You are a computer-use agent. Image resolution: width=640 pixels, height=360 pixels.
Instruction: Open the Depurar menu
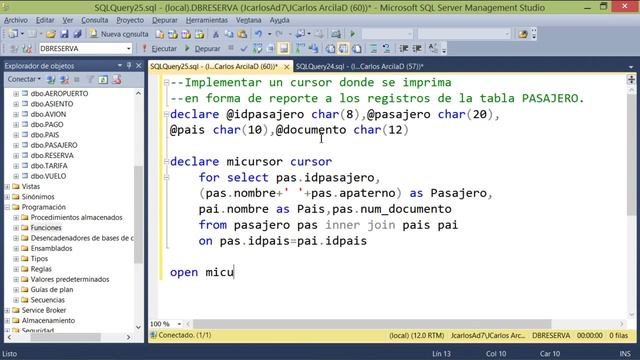(164, 20)
